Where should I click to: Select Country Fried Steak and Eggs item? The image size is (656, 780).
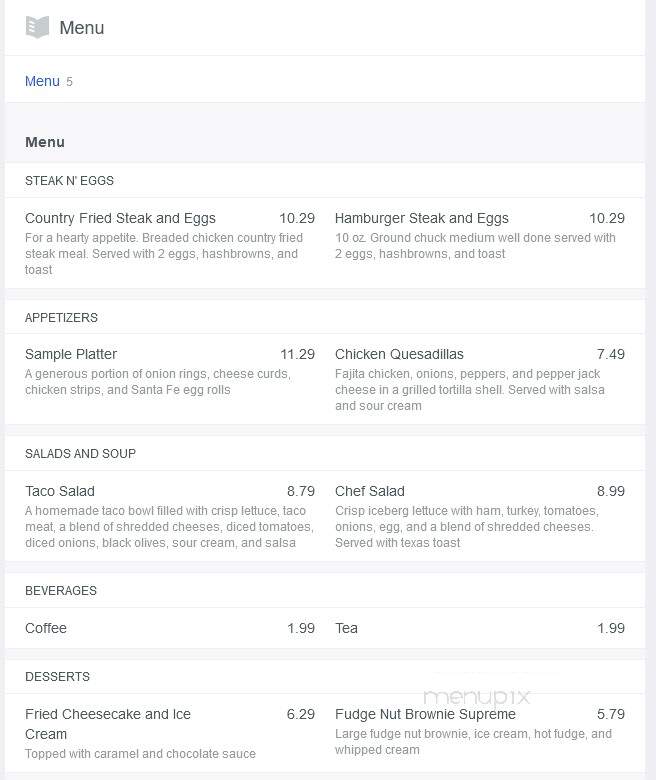[120, 218]
